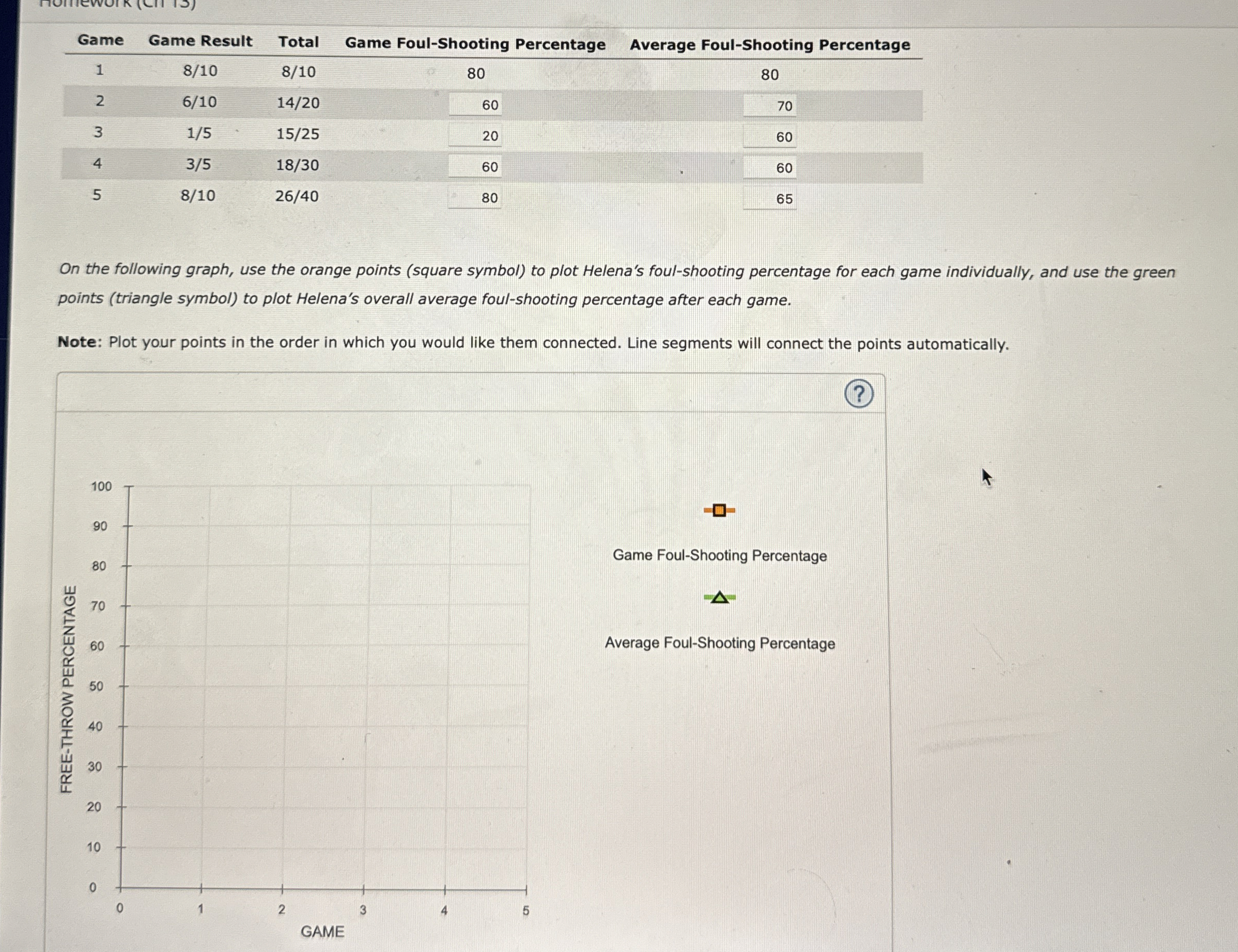Image resolution: width=1238 pixels, height=952 pixels.
Task: Select the orange square point symbol
Action: click(719, 510)
